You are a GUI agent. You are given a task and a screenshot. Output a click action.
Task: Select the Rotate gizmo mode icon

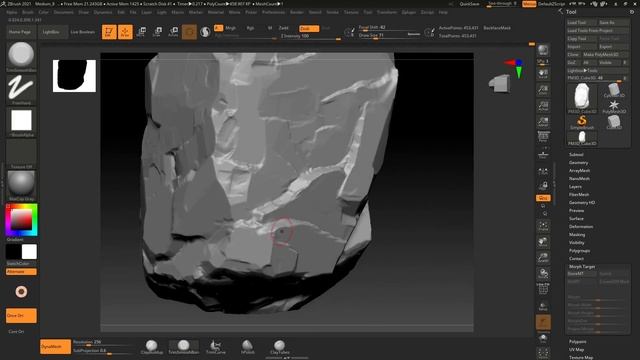[173, 32]
